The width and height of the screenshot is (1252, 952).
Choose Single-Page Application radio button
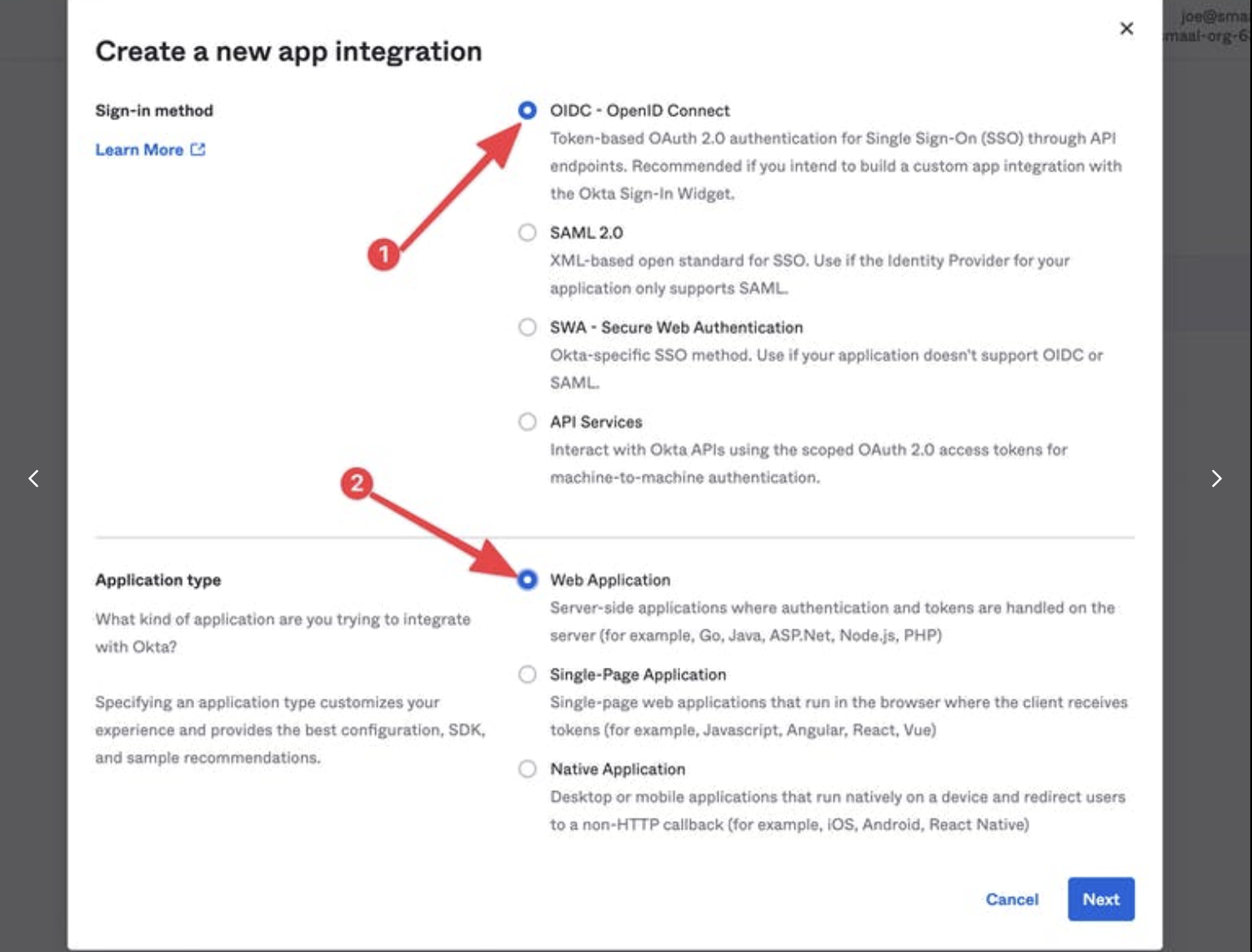[527, 674]
